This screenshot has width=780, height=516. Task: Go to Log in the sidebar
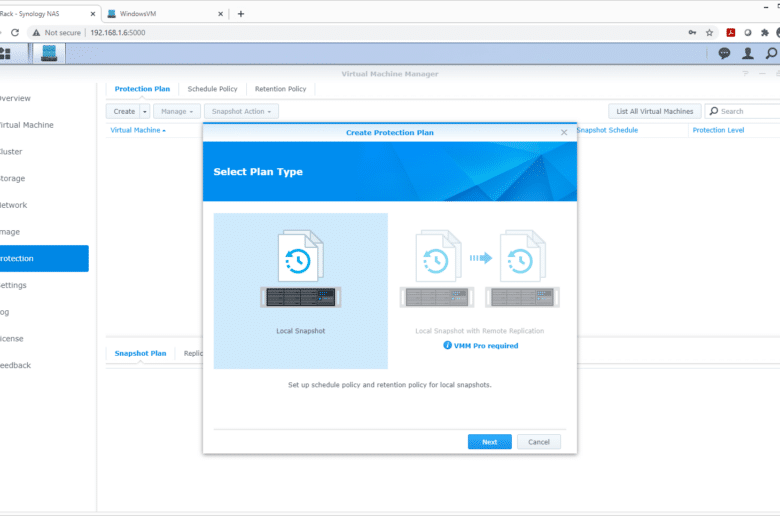point(5,312)
